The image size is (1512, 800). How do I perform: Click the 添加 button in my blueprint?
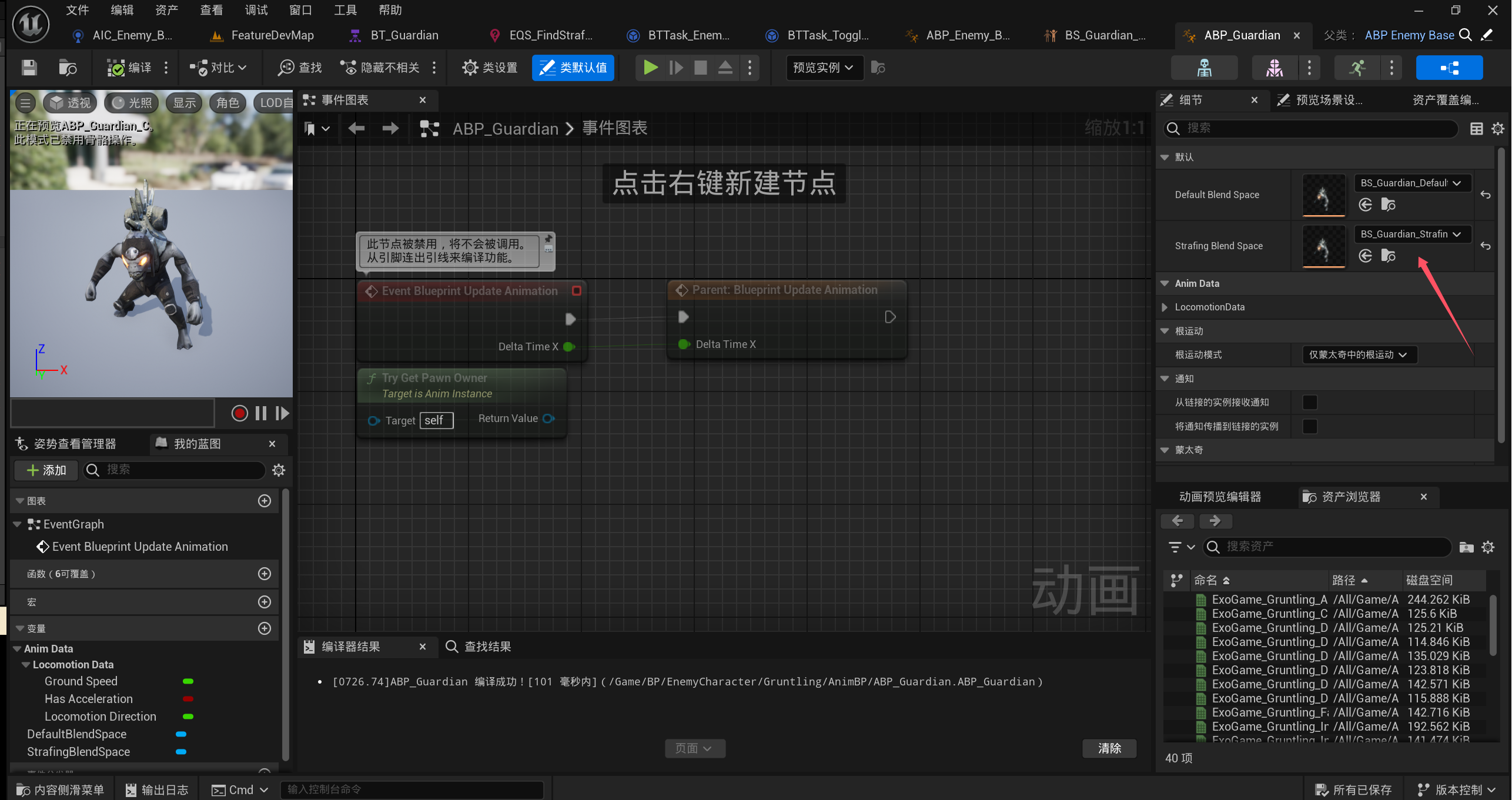(x=46, y=470)
